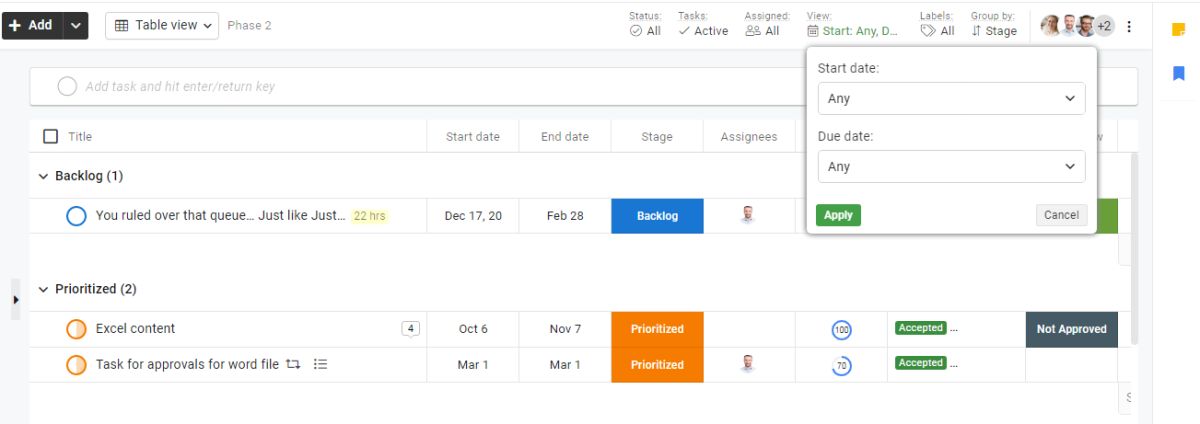Open the Start date dropdown
The image size is (1200, 424).
click(x=951, y=99)
